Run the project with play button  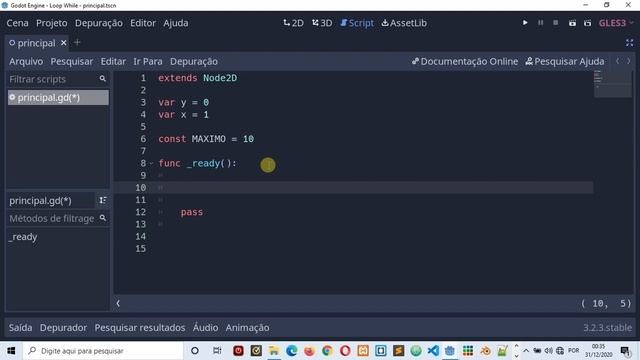coord(525,23)
